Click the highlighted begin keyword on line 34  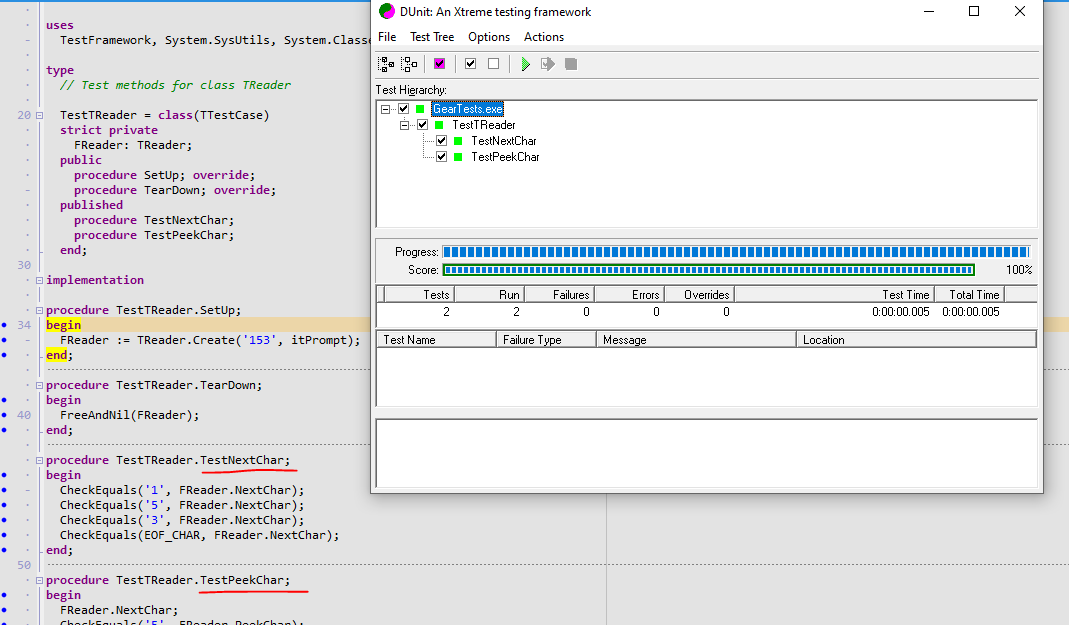(63, 325)
